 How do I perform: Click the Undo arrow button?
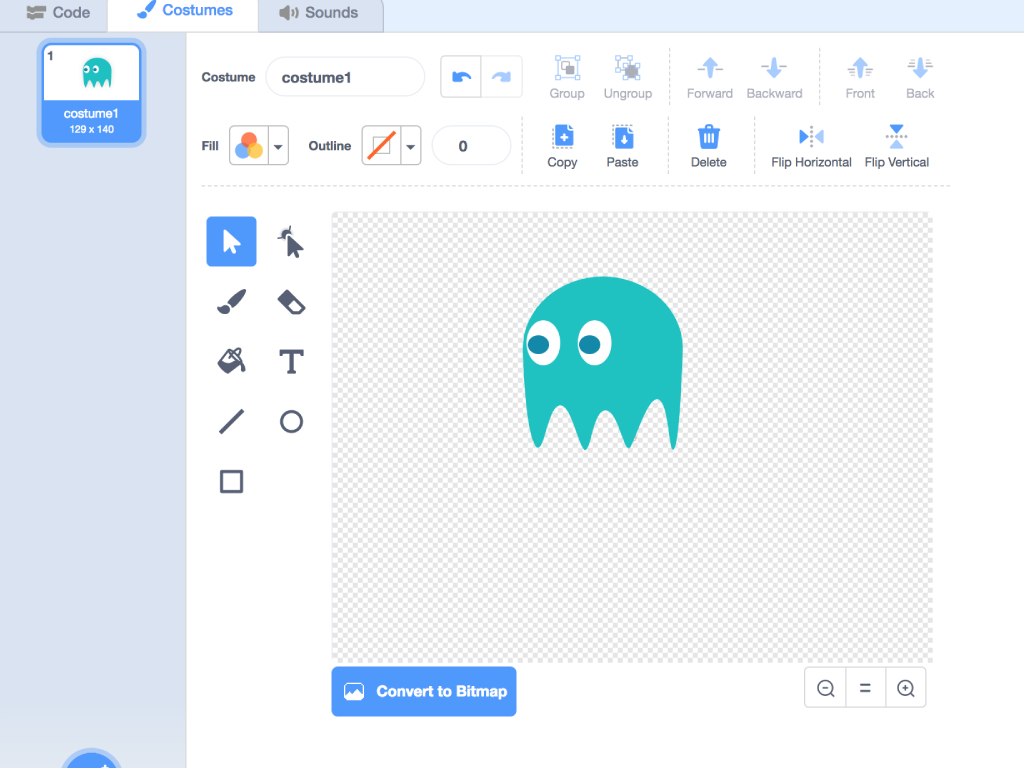pyautogui.click(x=461, y=77)
